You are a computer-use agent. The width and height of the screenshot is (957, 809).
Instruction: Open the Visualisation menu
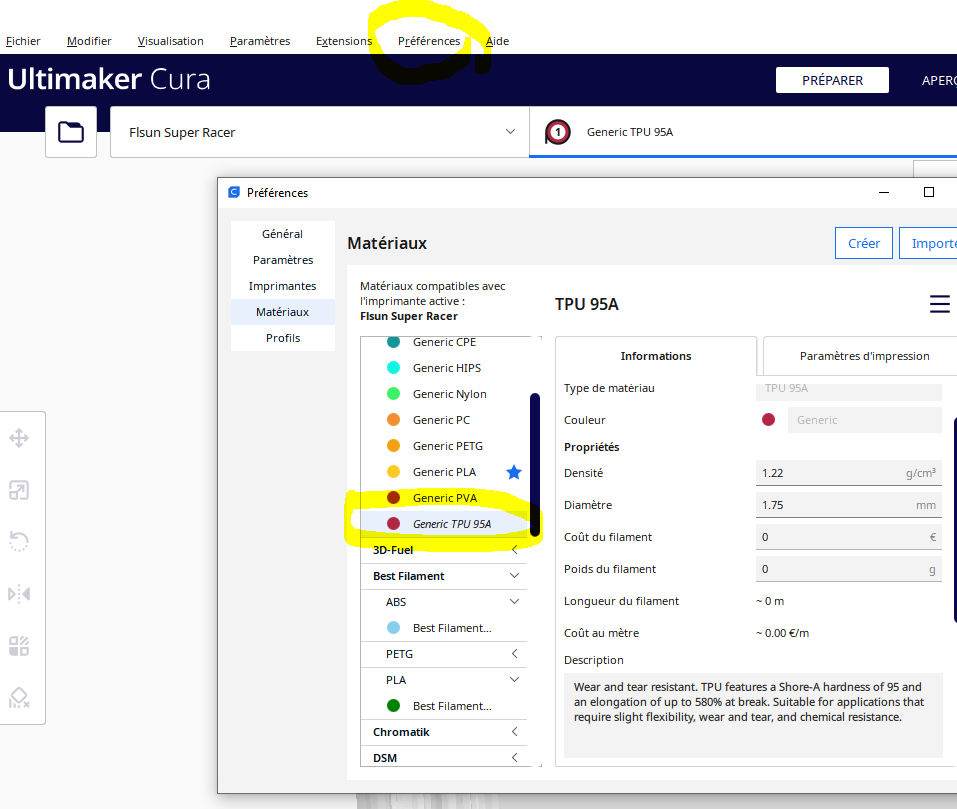point(170,41)
